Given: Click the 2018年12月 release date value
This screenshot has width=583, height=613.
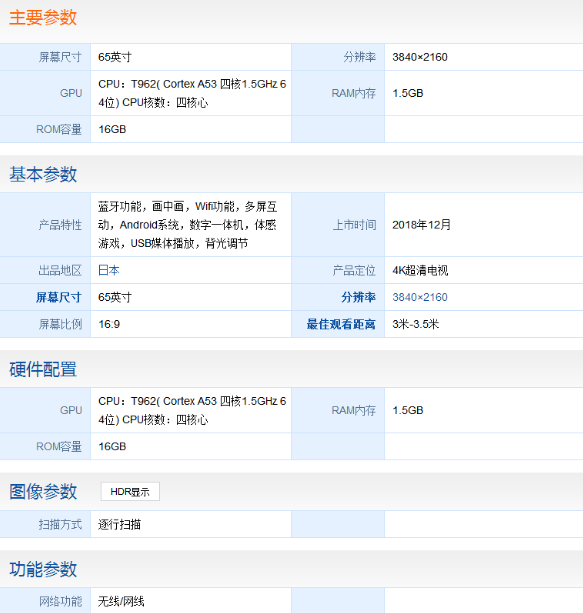Looking at the screenshot, I should click(422, 225).
